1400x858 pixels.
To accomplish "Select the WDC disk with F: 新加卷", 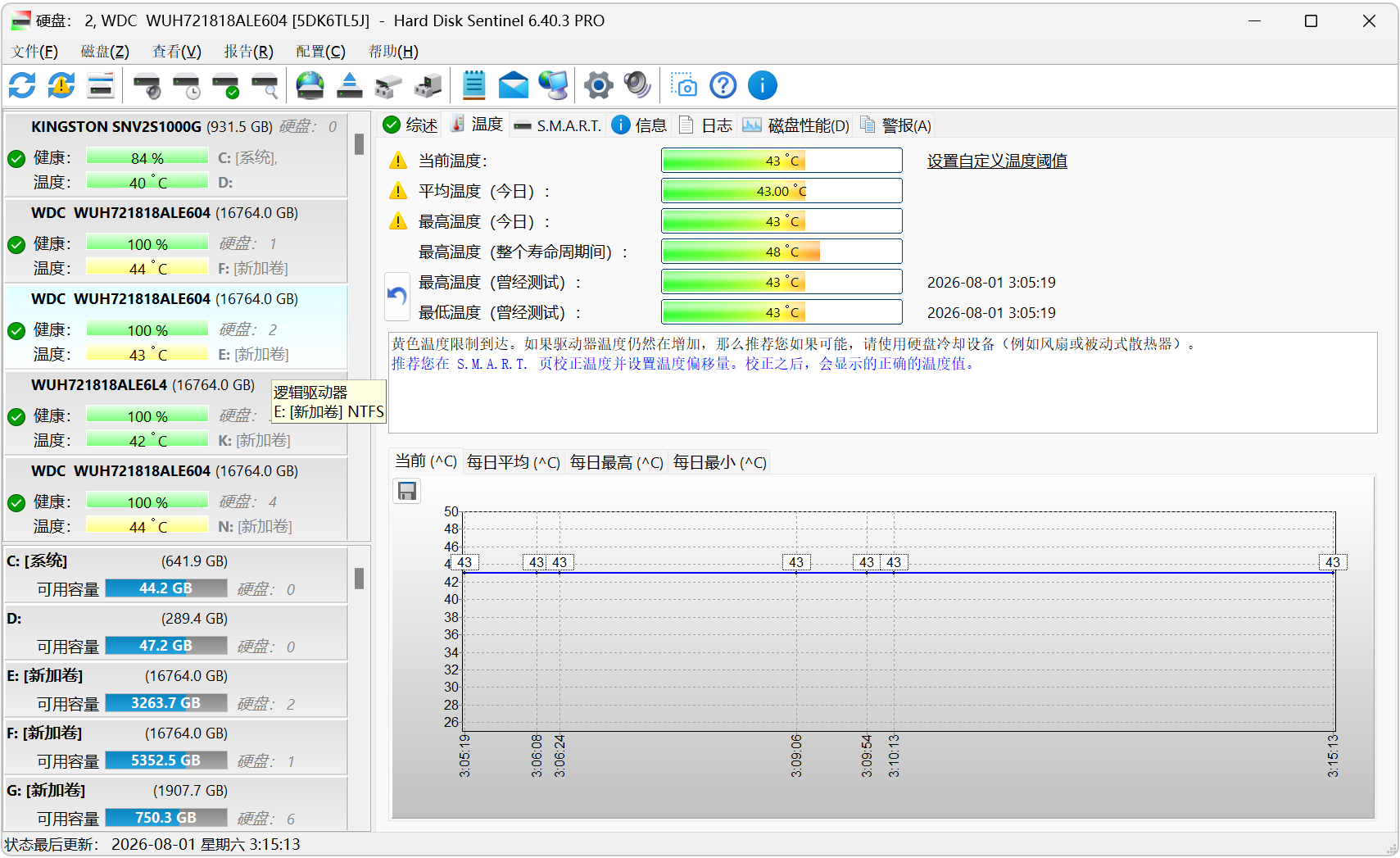I will [x=176, y=241].
